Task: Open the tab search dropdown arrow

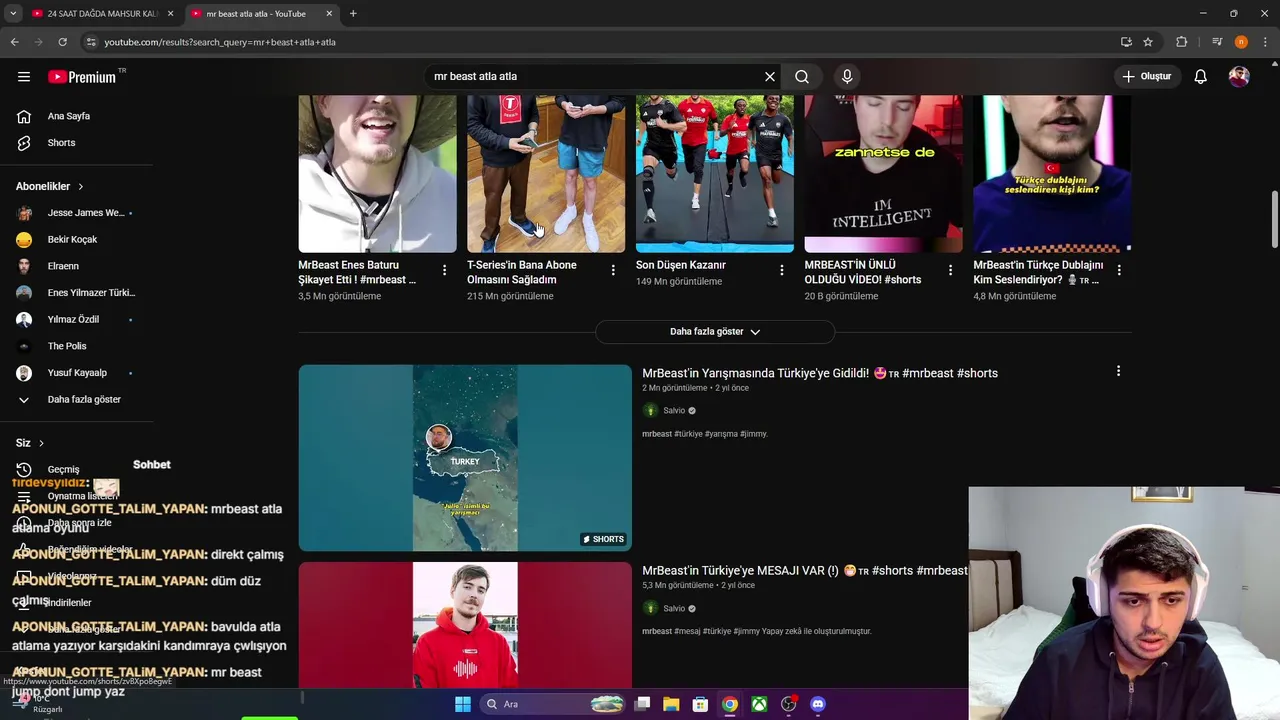Action: [x=13, y=14]
